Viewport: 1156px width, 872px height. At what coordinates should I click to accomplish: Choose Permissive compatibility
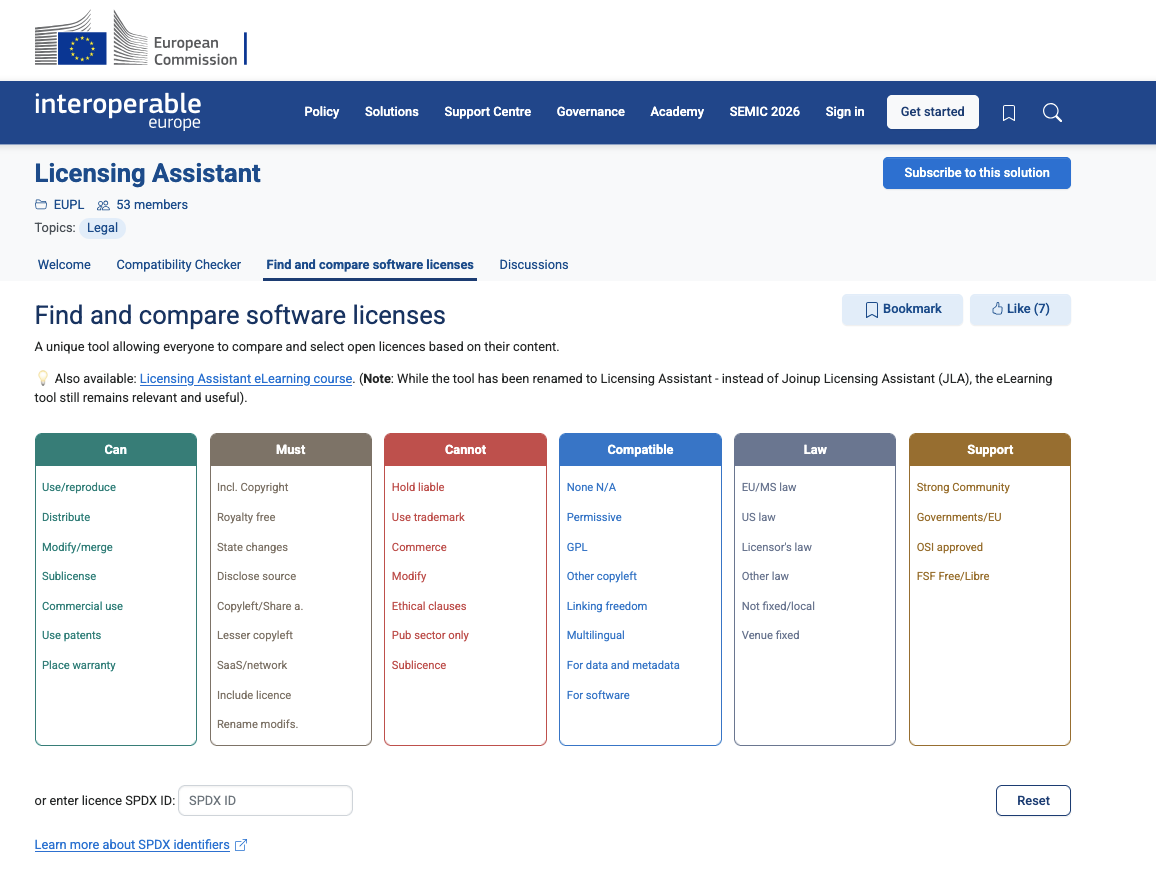click(x=594, y=517)
